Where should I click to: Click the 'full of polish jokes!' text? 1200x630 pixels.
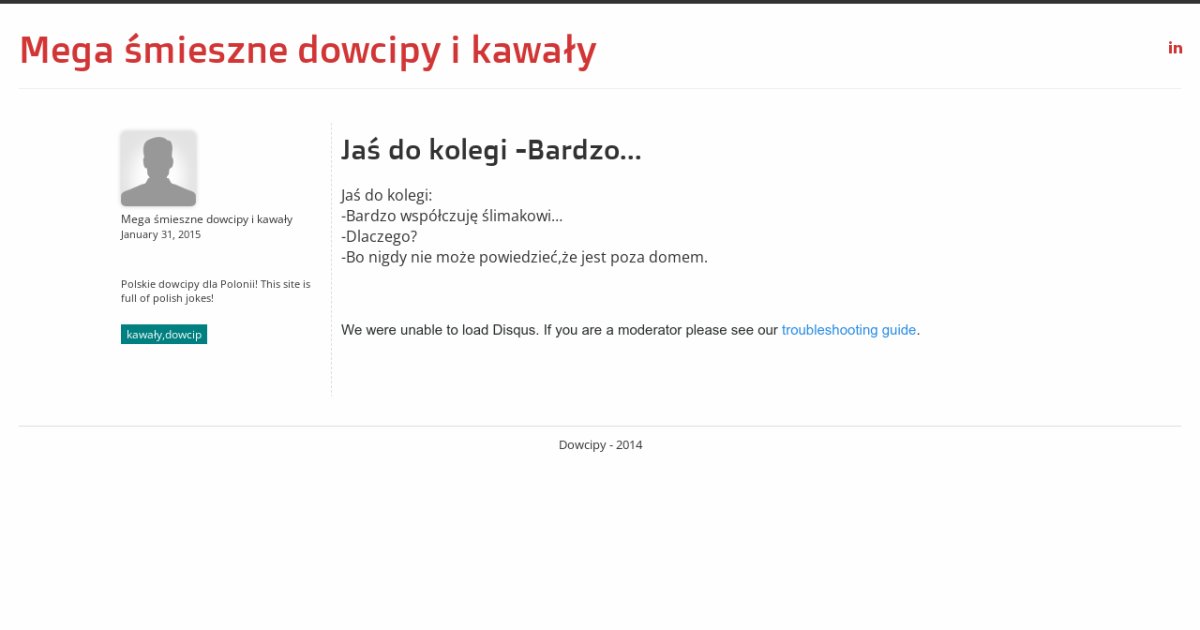click(x=167, y=298)
